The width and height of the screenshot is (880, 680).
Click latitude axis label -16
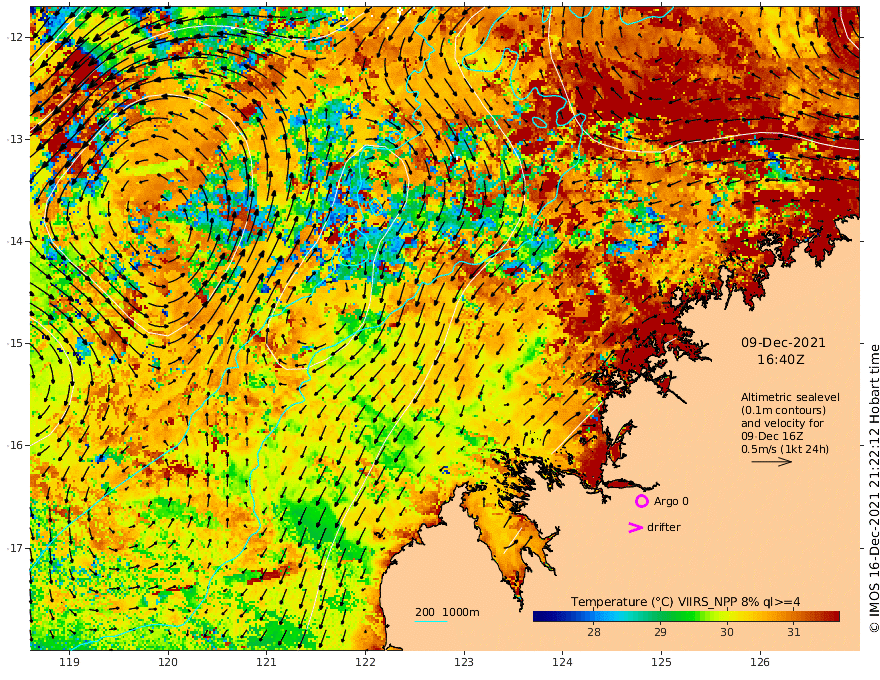tap(15, 445)
